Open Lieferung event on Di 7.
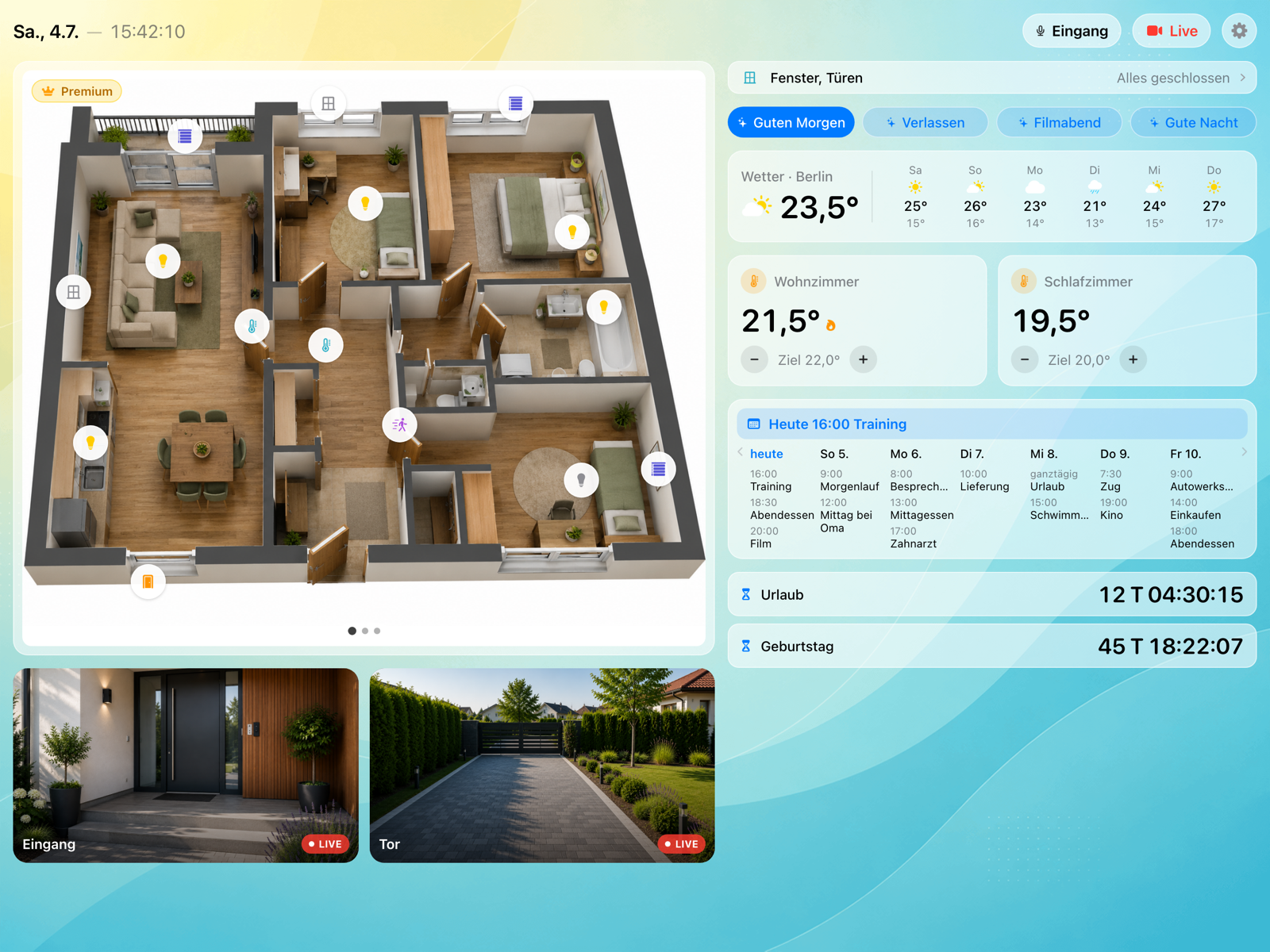1270x952 pixels. click(x=984, y=480)
